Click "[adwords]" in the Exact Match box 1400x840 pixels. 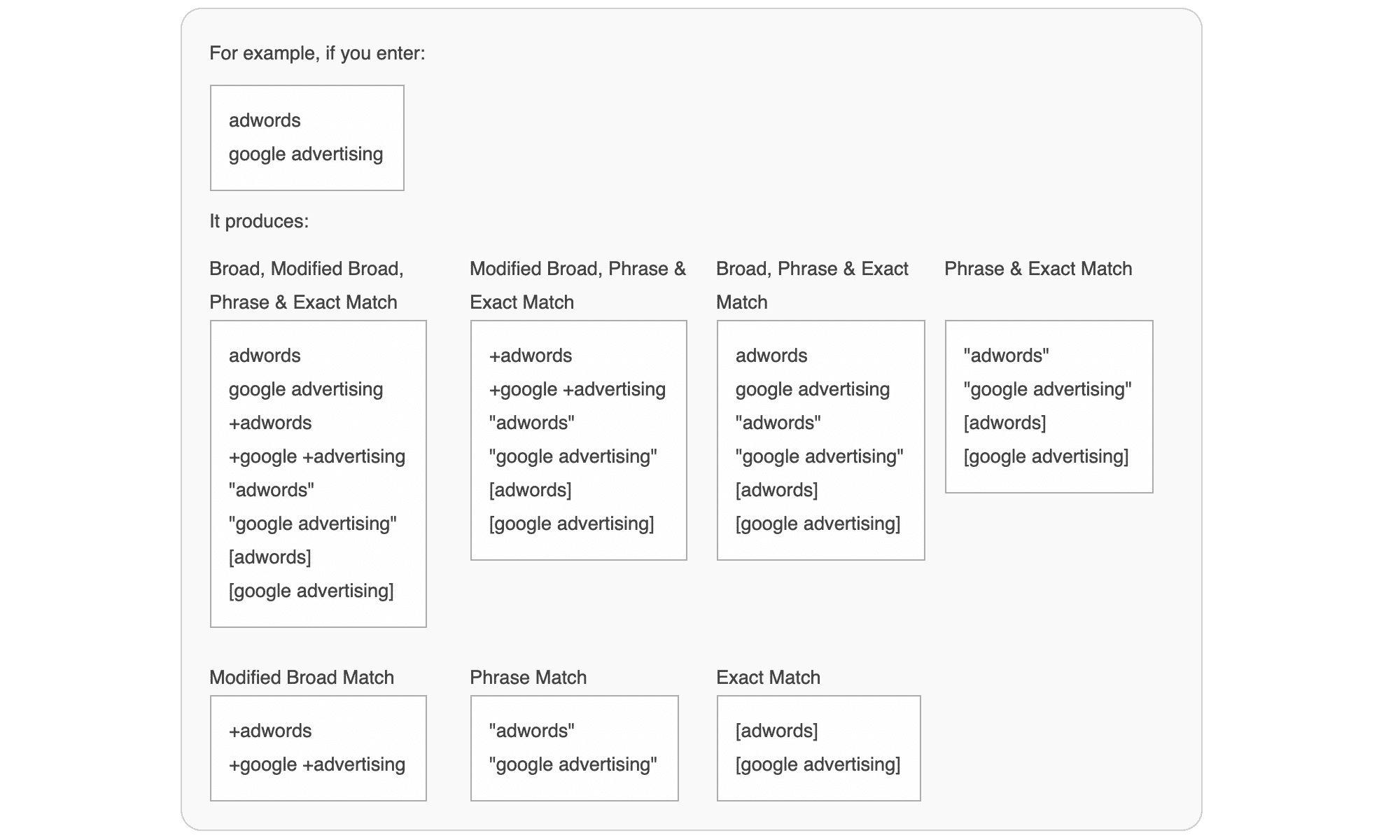(776, 731)
